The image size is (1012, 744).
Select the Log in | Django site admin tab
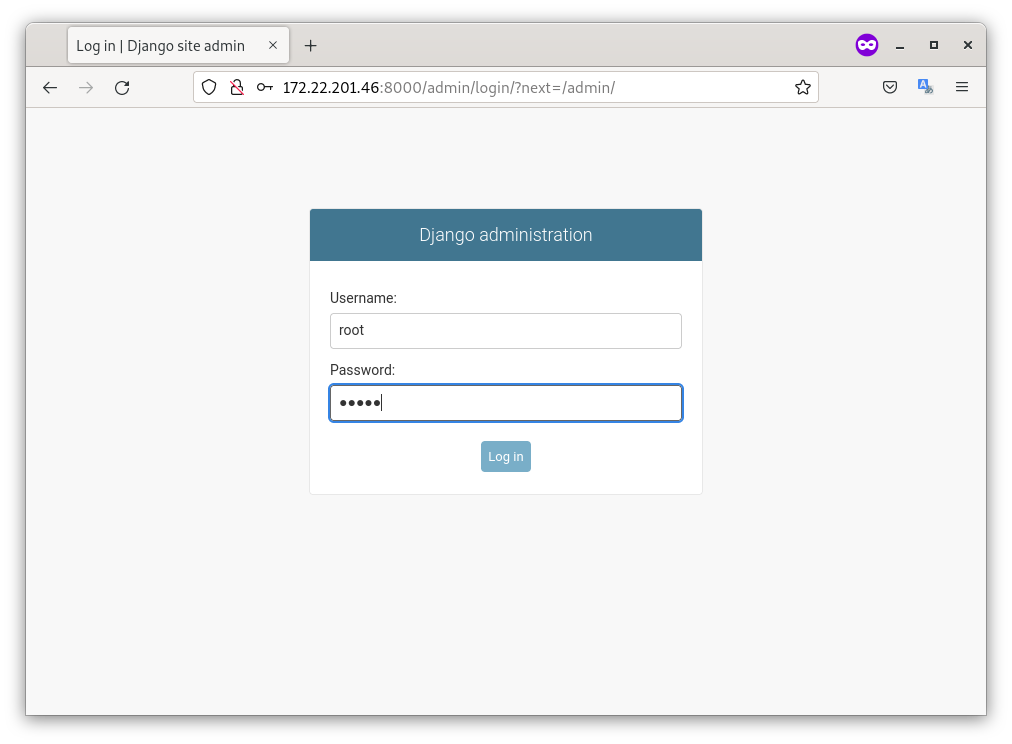(x=160, y=46)
